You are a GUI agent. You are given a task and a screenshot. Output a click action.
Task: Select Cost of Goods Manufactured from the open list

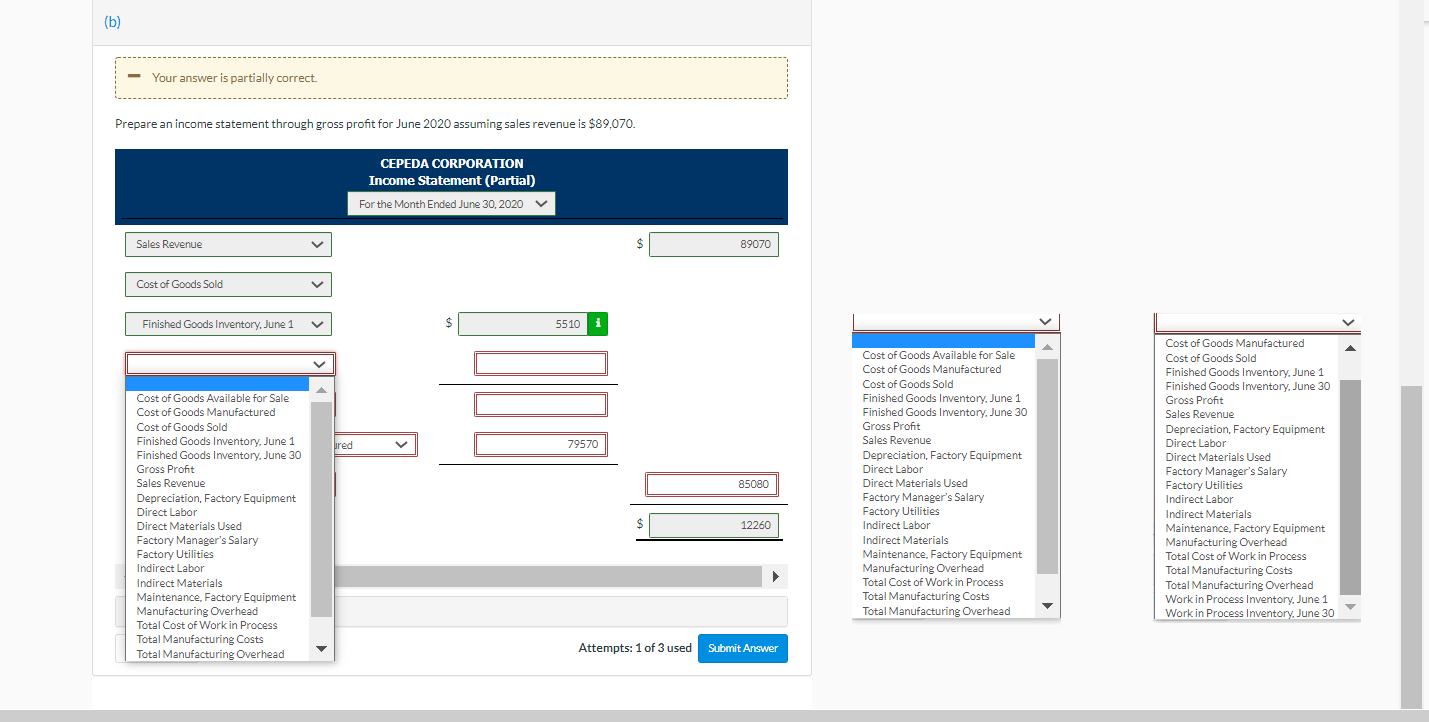click(x=206, y=411)
